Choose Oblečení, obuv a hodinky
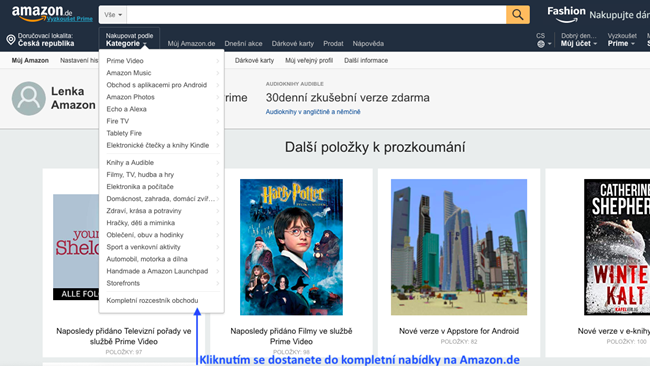 tap(145, 235)
